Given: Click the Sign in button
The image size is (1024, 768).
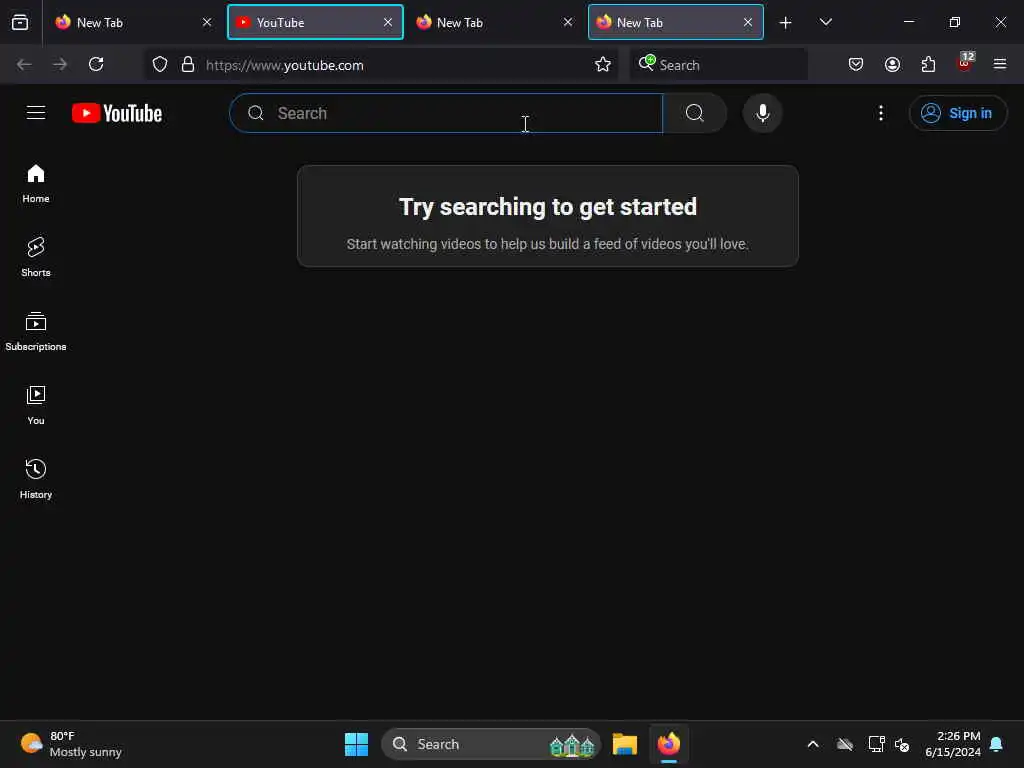Looking at the screenshot, I should pos(957,113).
